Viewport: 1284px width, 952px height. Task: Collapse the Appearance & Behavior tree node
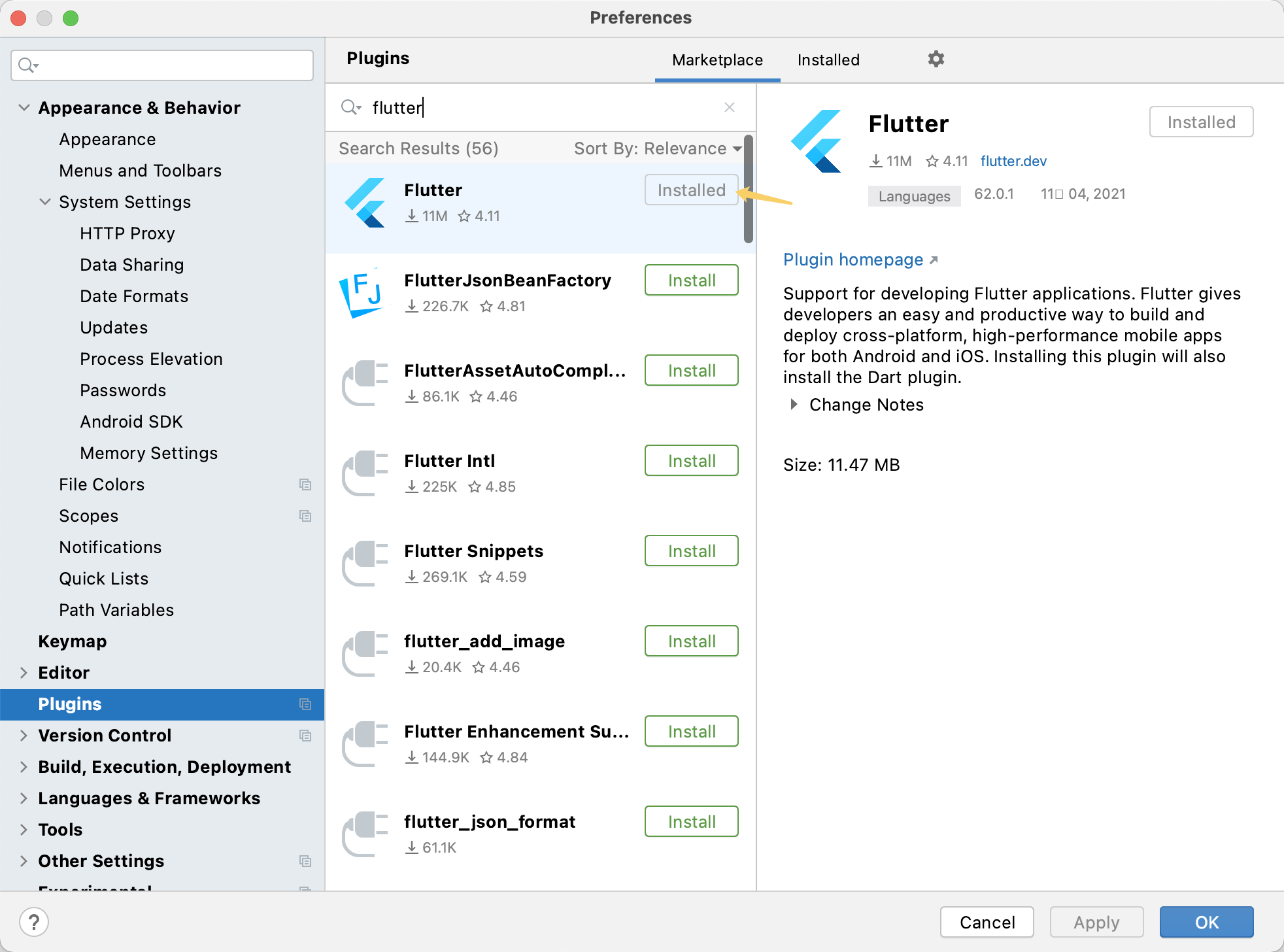(x=24, y=108)
